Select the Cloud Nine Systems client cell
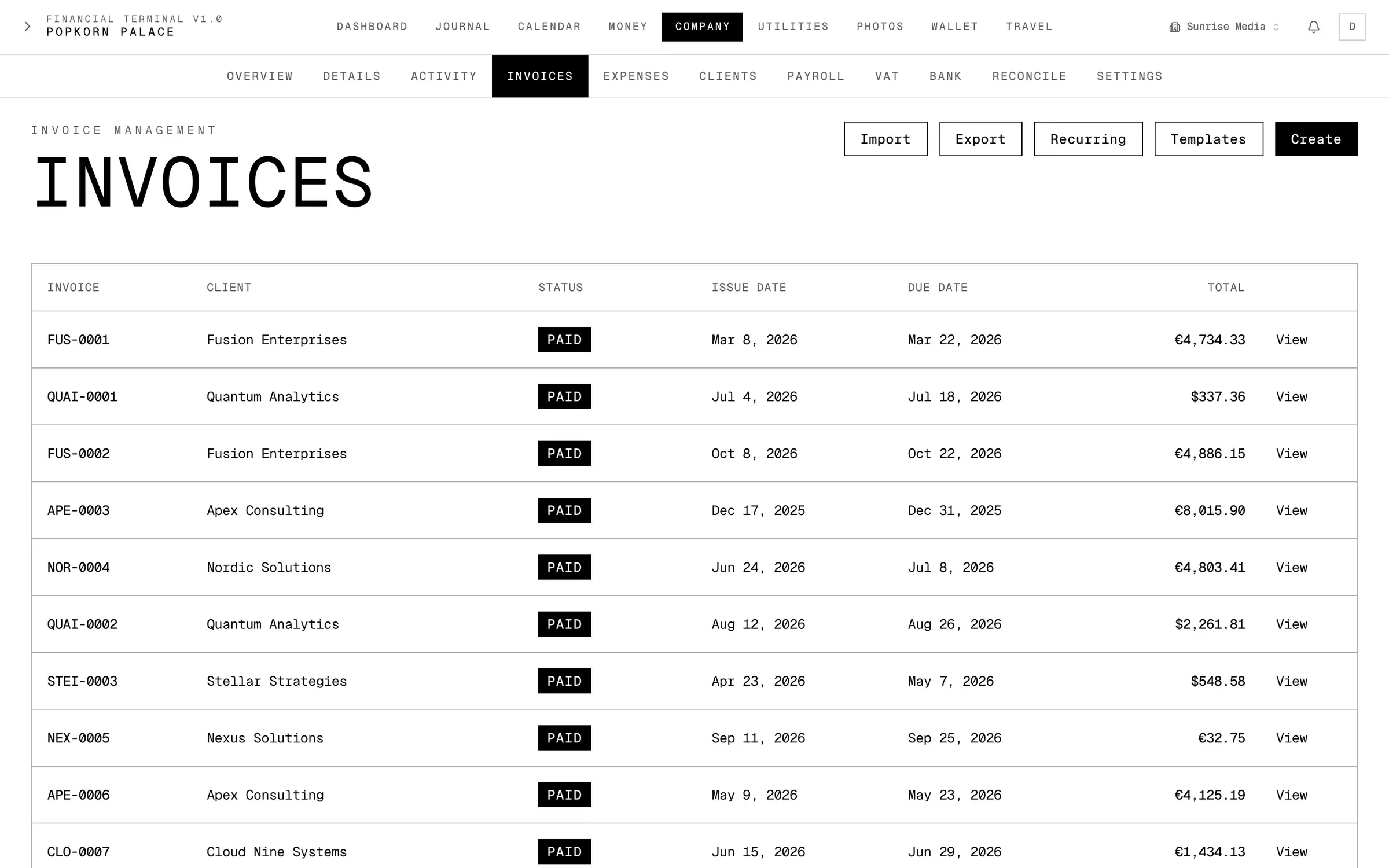 coord(277,852)
